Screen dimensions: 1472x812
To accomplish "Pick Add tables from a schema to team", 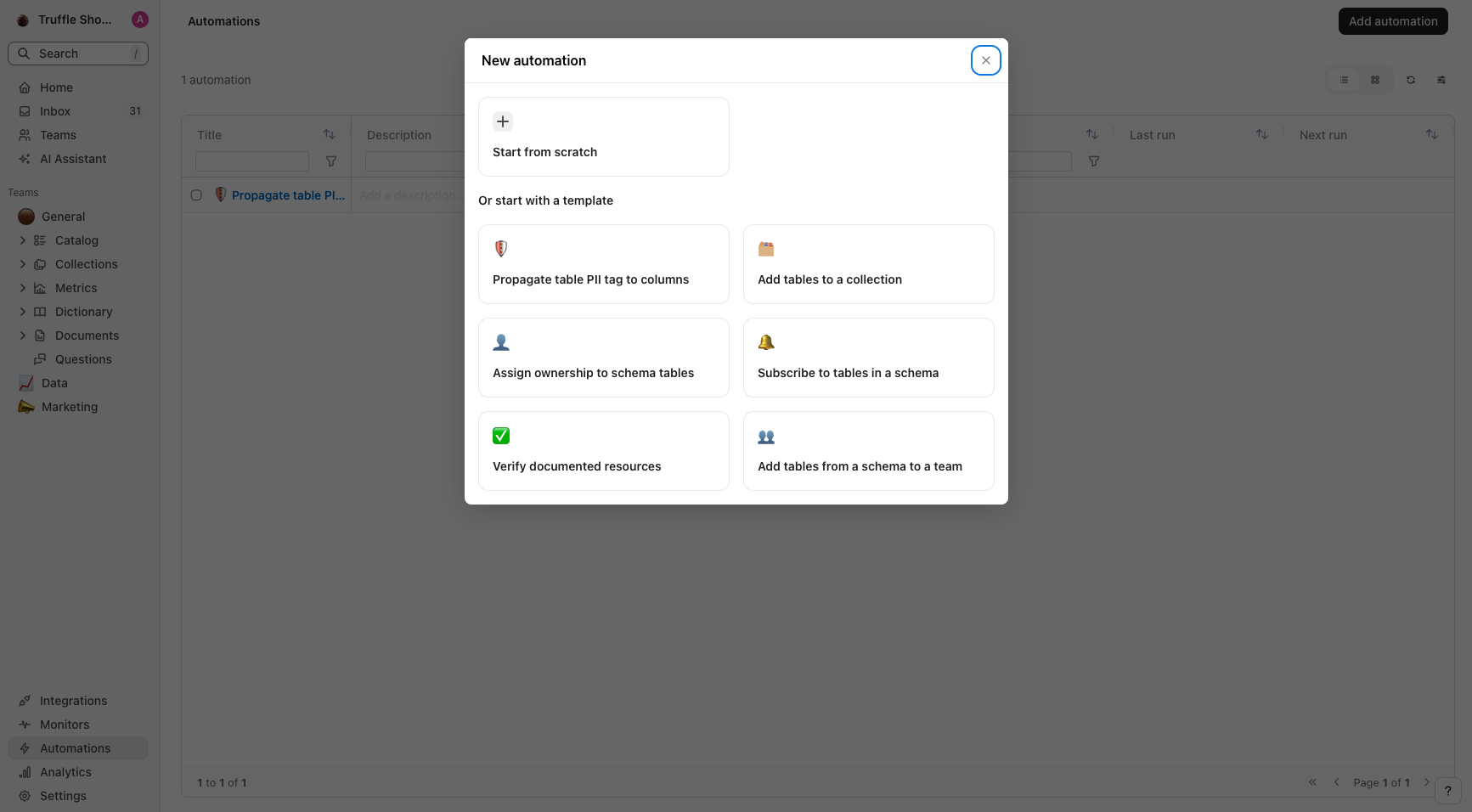I will pyautogui.click(x=868, y=451).
